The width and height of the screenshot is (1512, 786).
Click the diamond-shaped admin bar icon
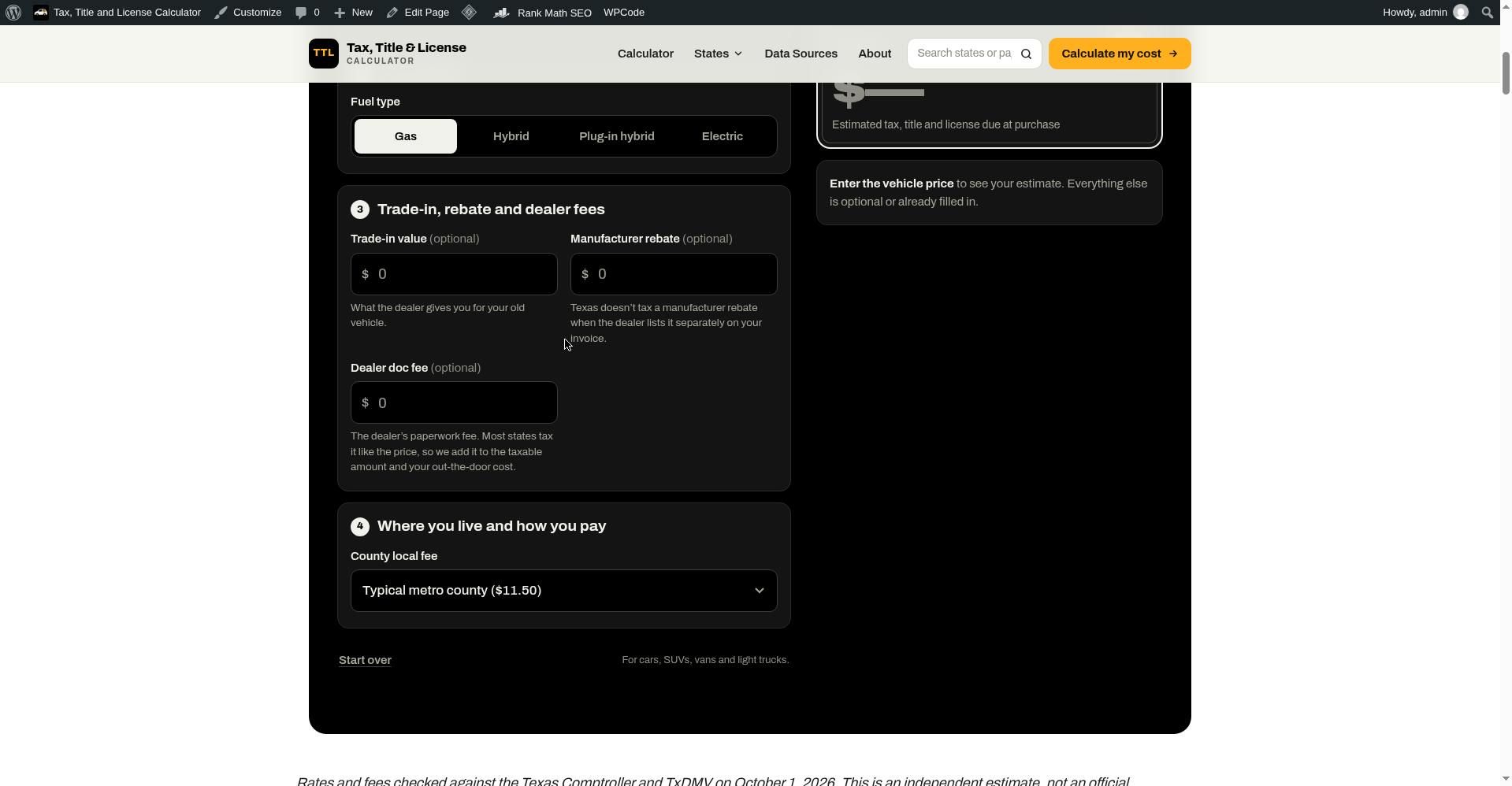469,13
